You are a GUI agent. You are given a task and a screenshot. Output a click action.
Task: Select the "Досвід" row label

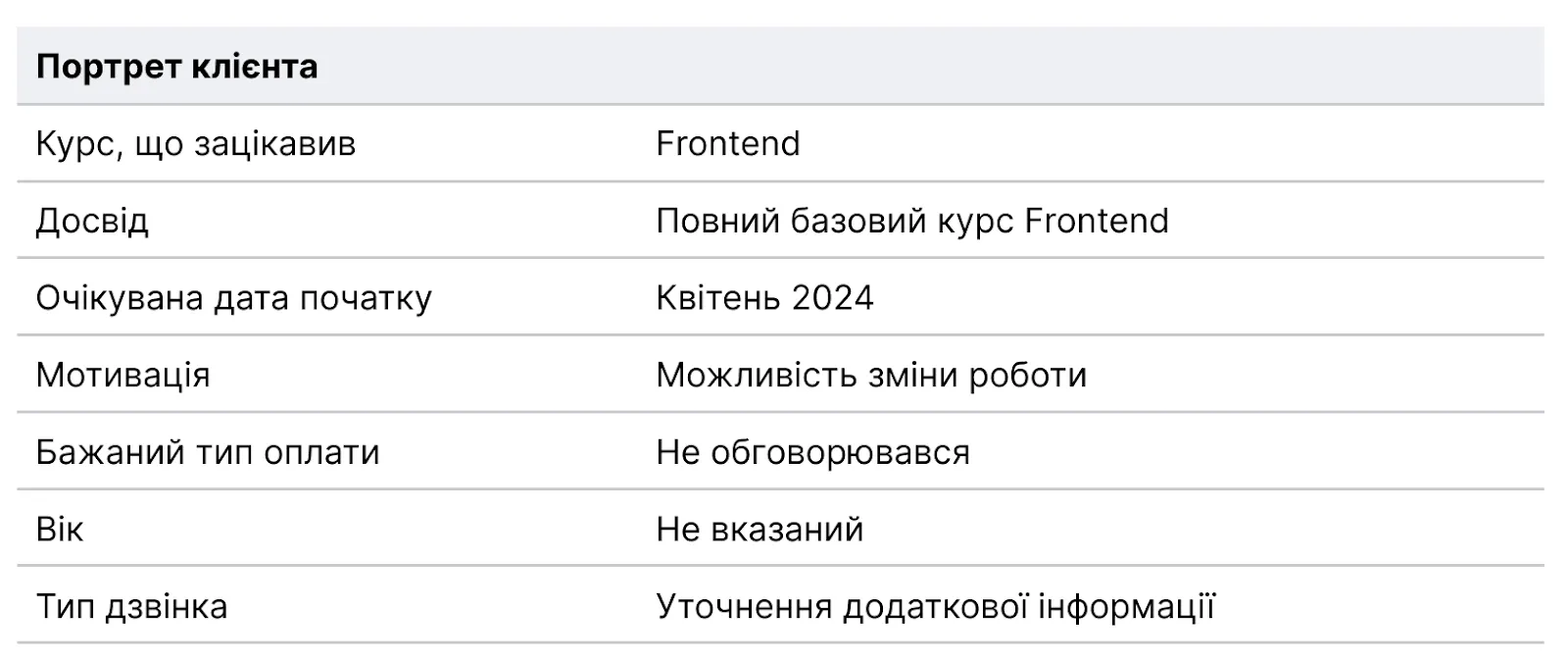(92, 221)
